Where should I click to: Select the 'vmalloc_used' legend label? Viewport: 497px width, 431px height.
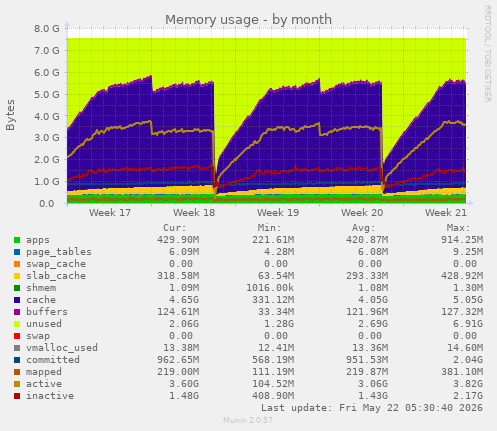click(x=62, y=348)
